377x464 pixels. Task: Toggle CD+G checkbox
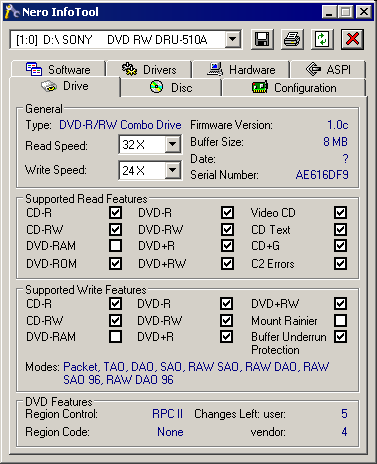click(340, 246)
